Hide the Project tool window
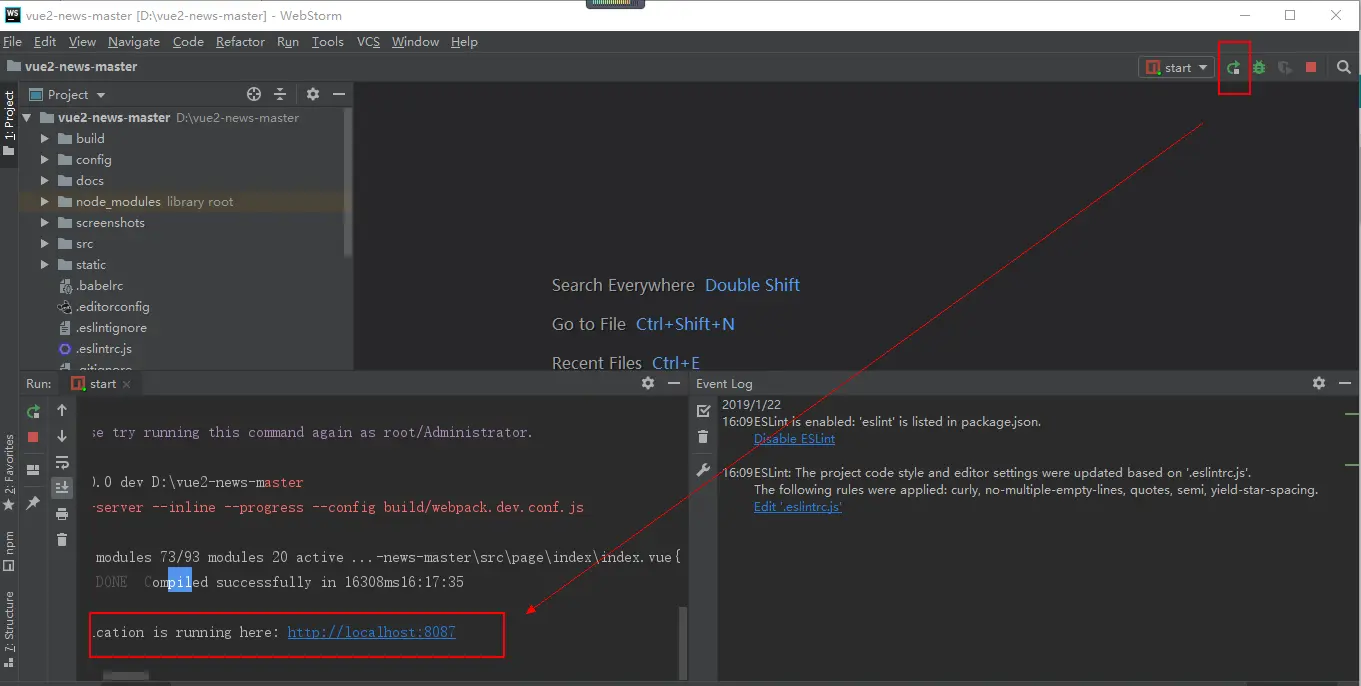 tap(339, 94)
